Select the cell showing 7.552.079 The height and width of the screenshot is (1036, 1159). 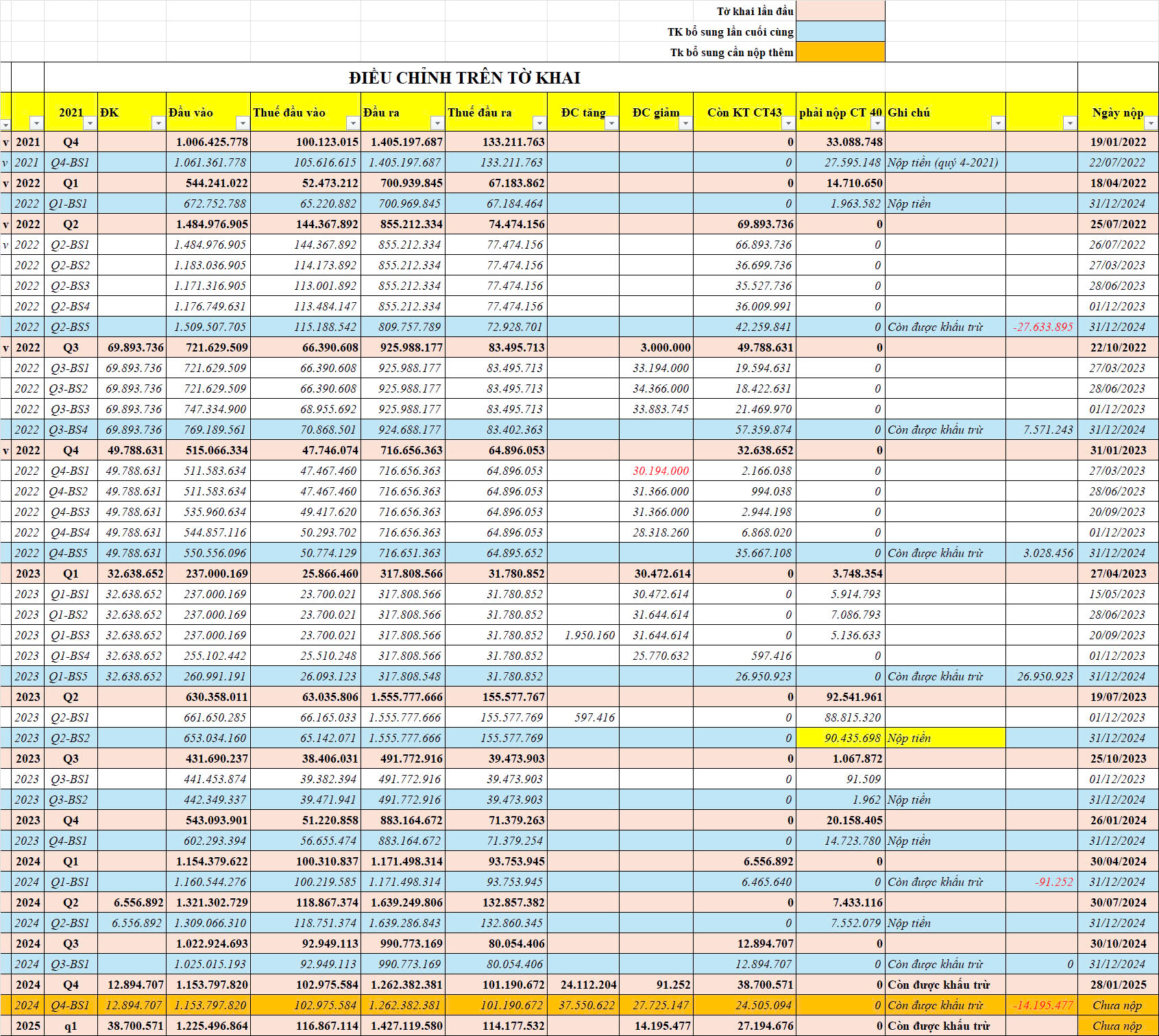(840, 923)
